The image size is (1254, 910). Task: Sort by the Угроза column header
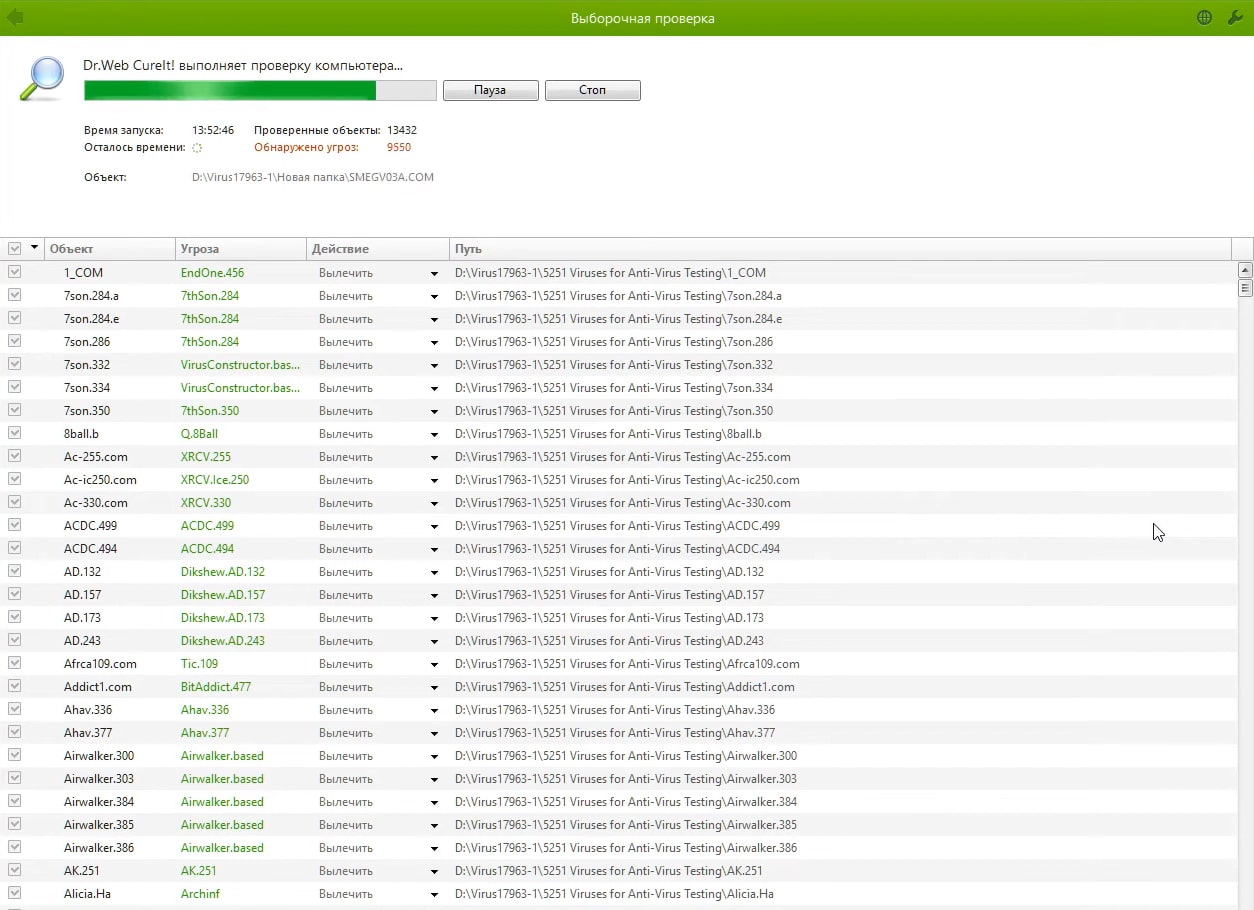pos(240,249)
